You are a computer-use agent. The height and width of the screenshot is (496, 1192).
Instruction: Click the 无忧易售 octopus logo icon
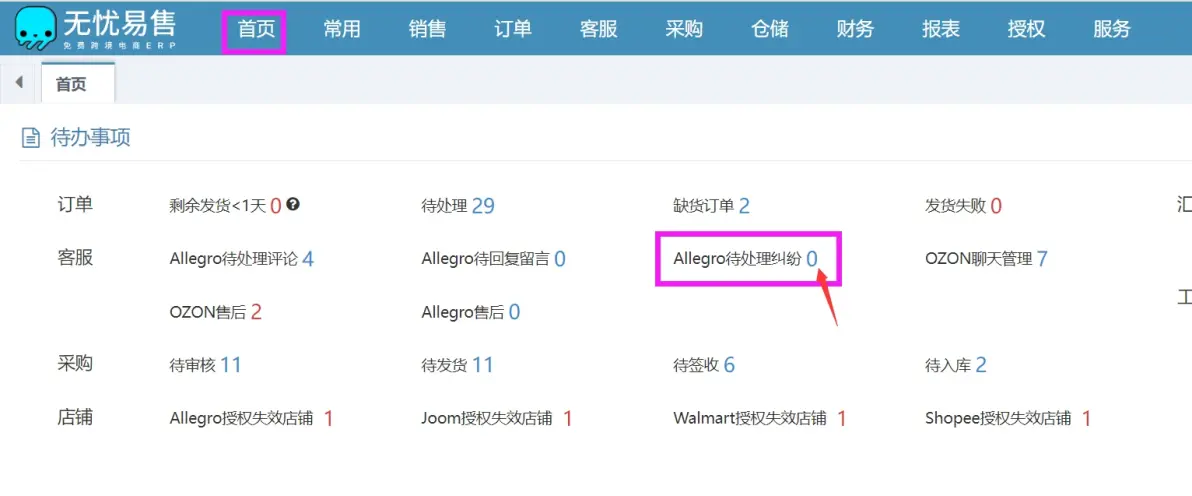36,27
